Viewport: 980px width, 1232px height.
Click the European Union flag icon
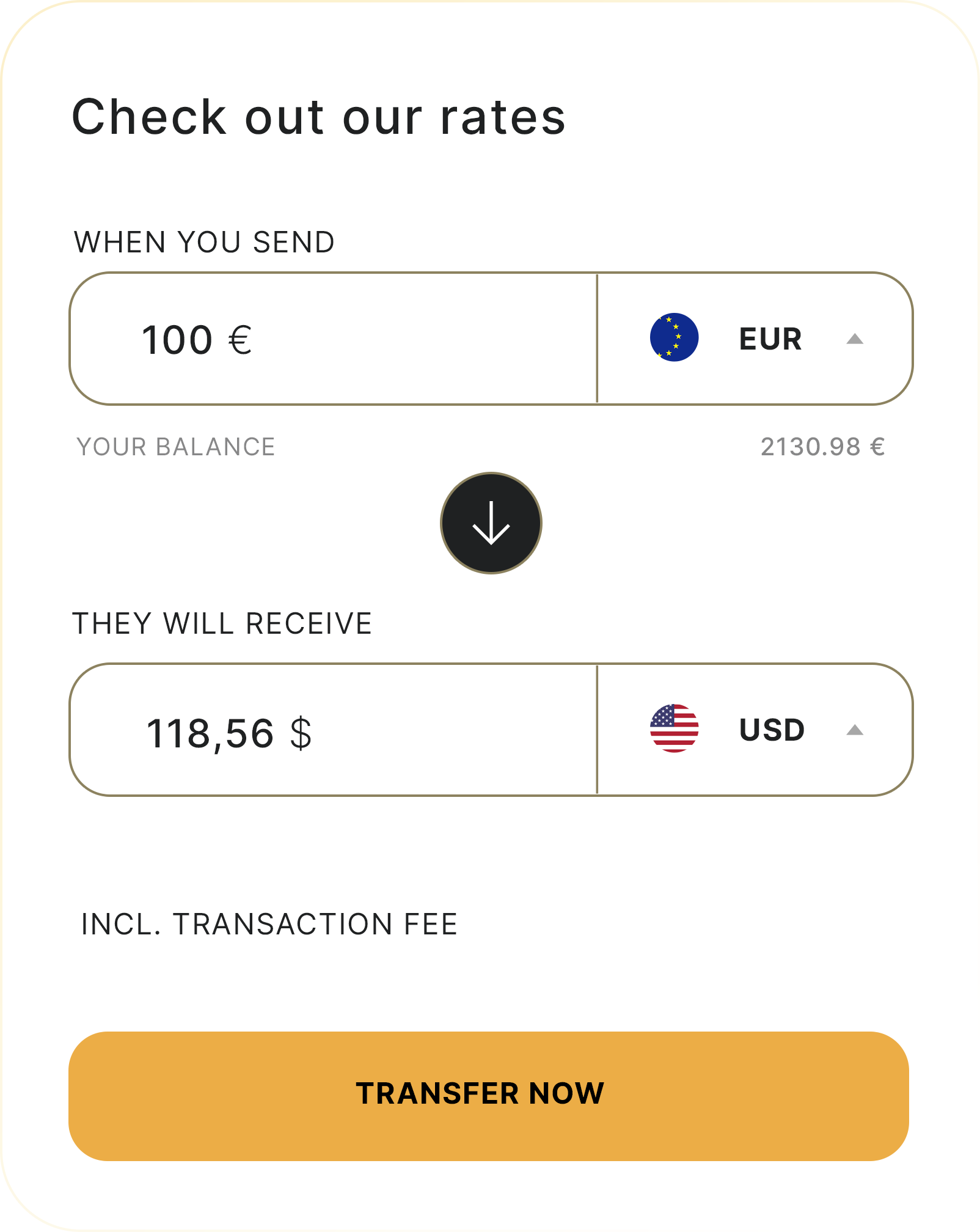(674, 337)
